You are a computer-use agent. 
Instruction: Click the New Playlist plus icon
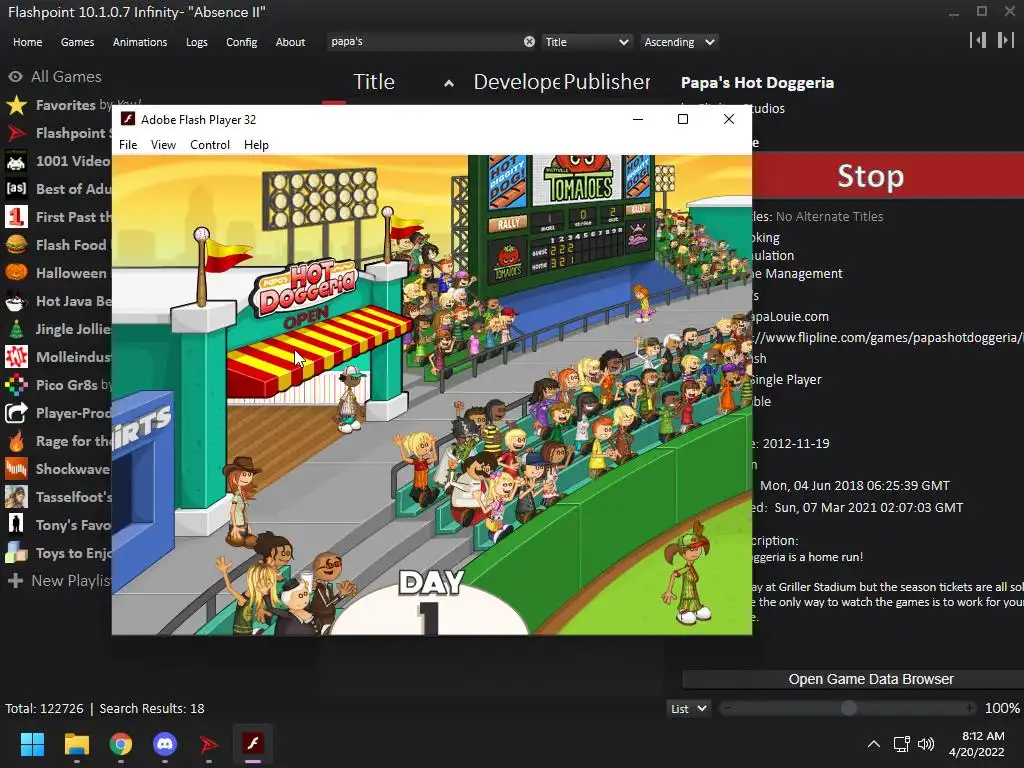click(16, 581)
